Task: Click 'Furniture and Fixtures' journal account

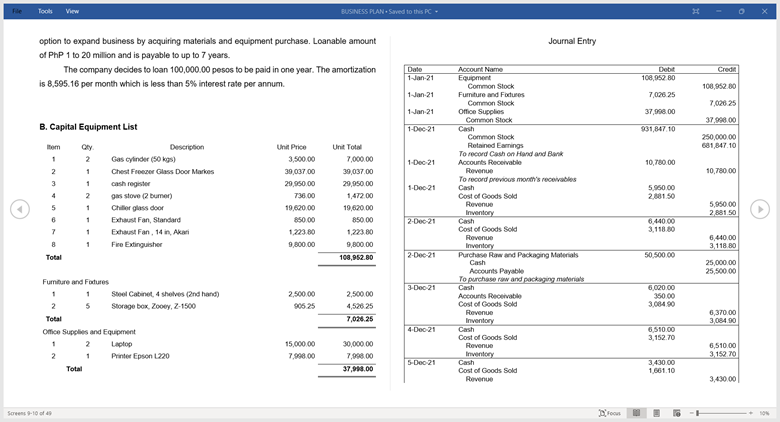Action: [491, 95]
